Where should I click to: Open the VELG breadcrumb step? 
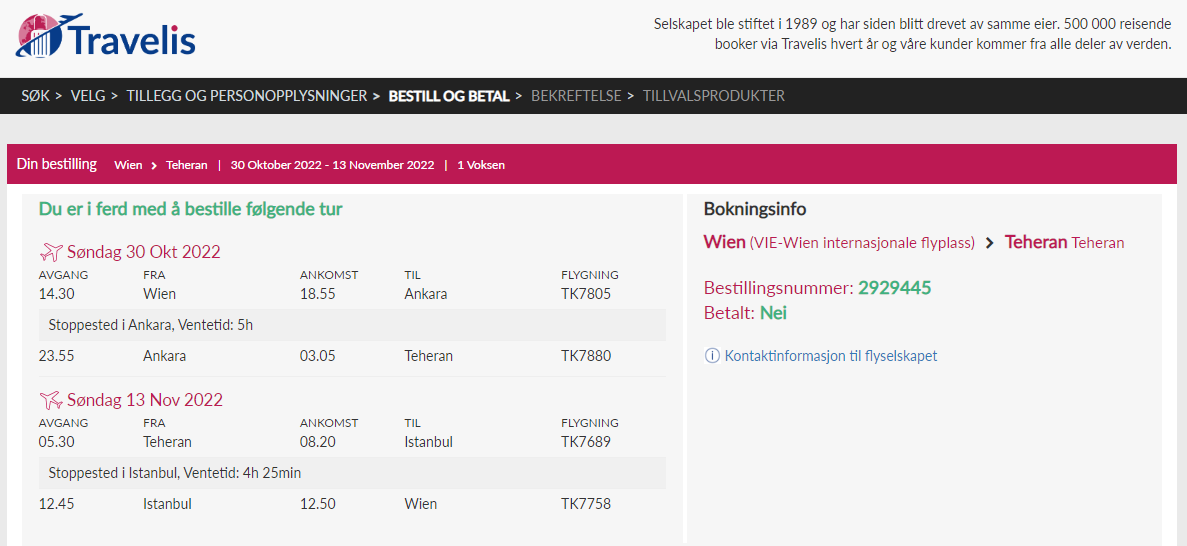(x=88, y=96)
